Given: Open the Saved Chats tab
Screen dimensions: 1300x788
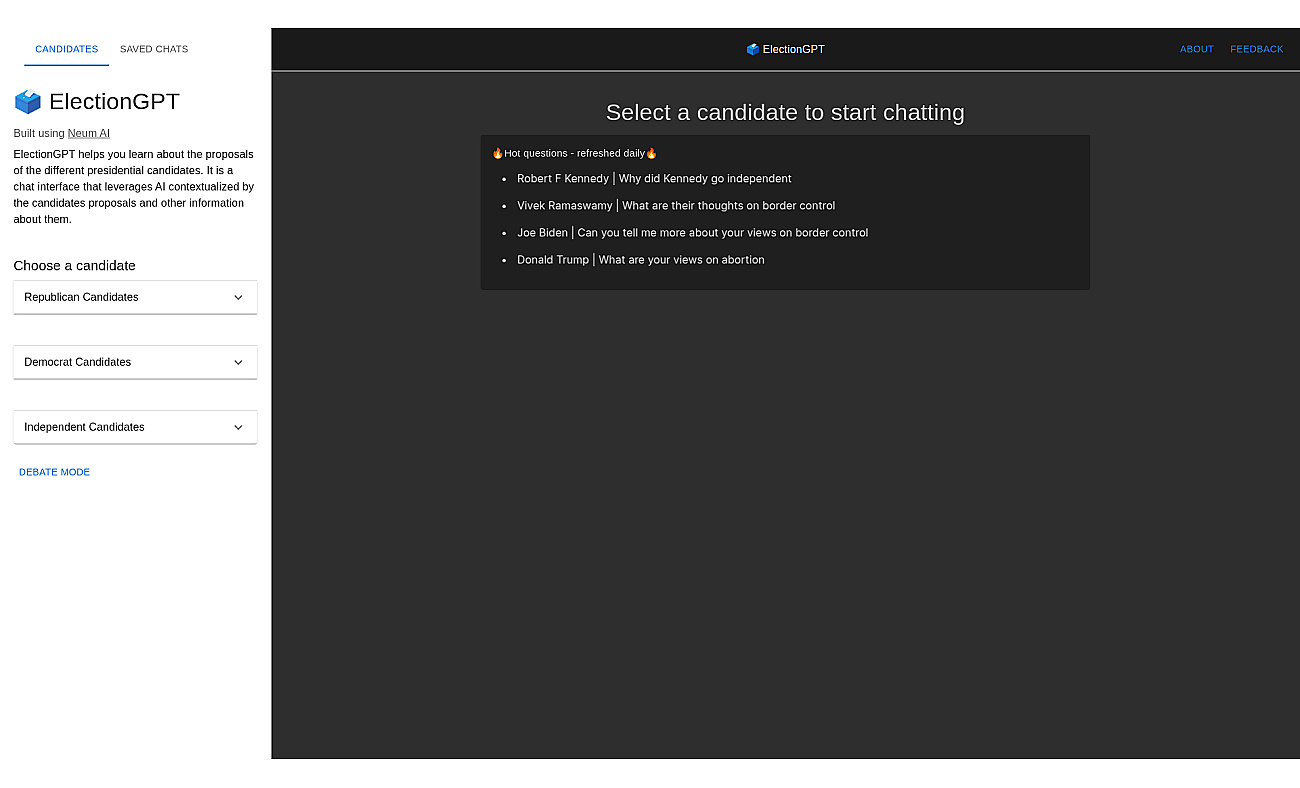Looking at the screenshot, I should tap(154, 49).
